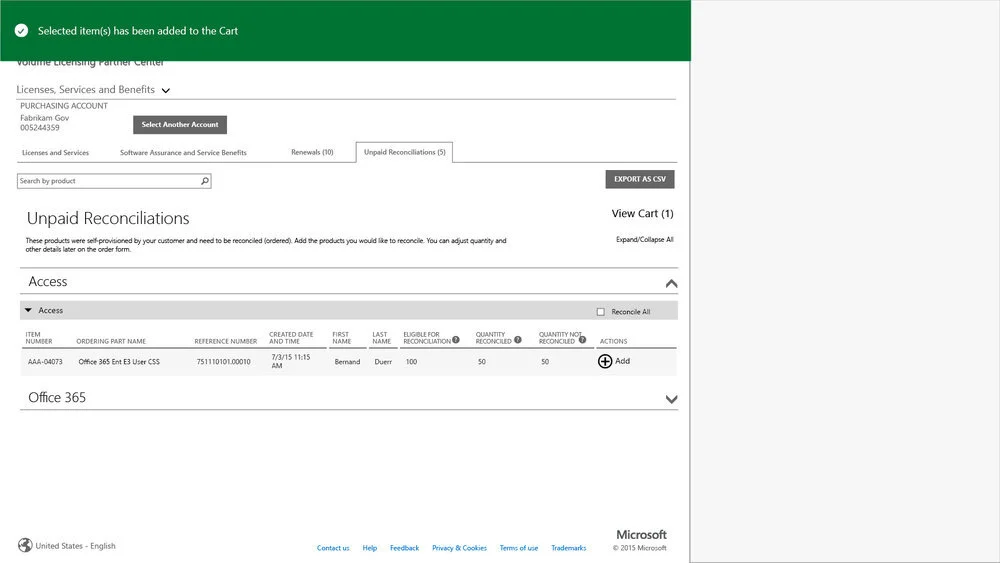
Task: Click the Fabrikam Gov account name
Action: pos(45,118)
